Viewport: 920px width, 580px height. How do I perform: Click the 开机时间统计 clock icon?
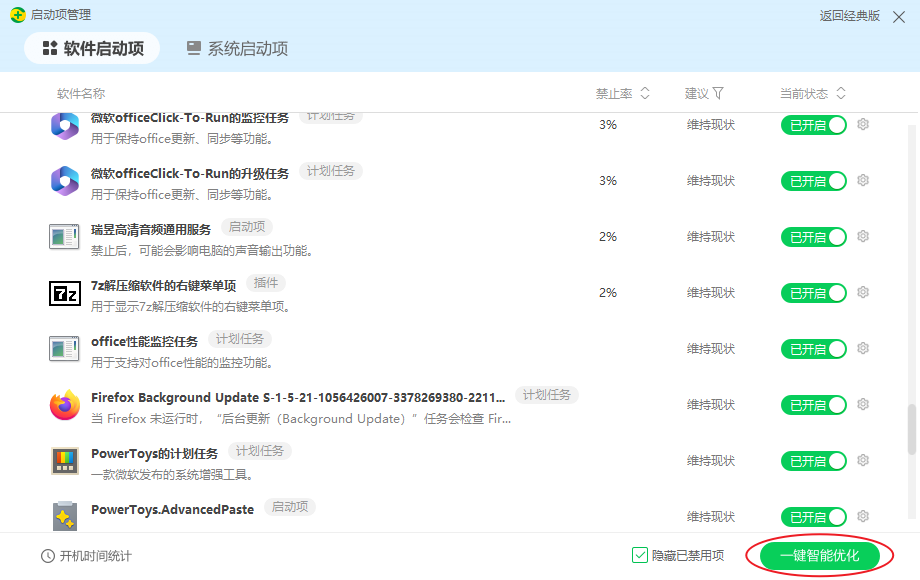click(x=48, y=556)
